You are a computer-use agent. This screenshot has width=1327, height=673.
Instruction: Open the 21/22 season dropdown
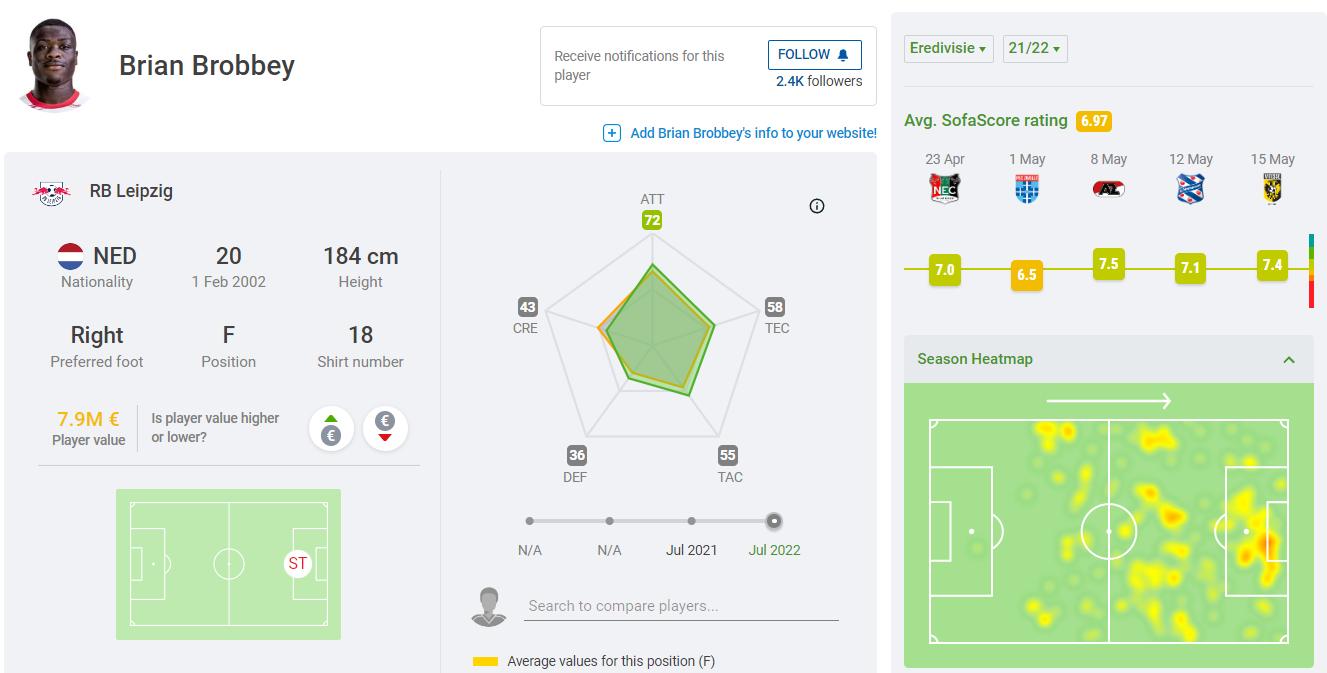click(1034, 48)
